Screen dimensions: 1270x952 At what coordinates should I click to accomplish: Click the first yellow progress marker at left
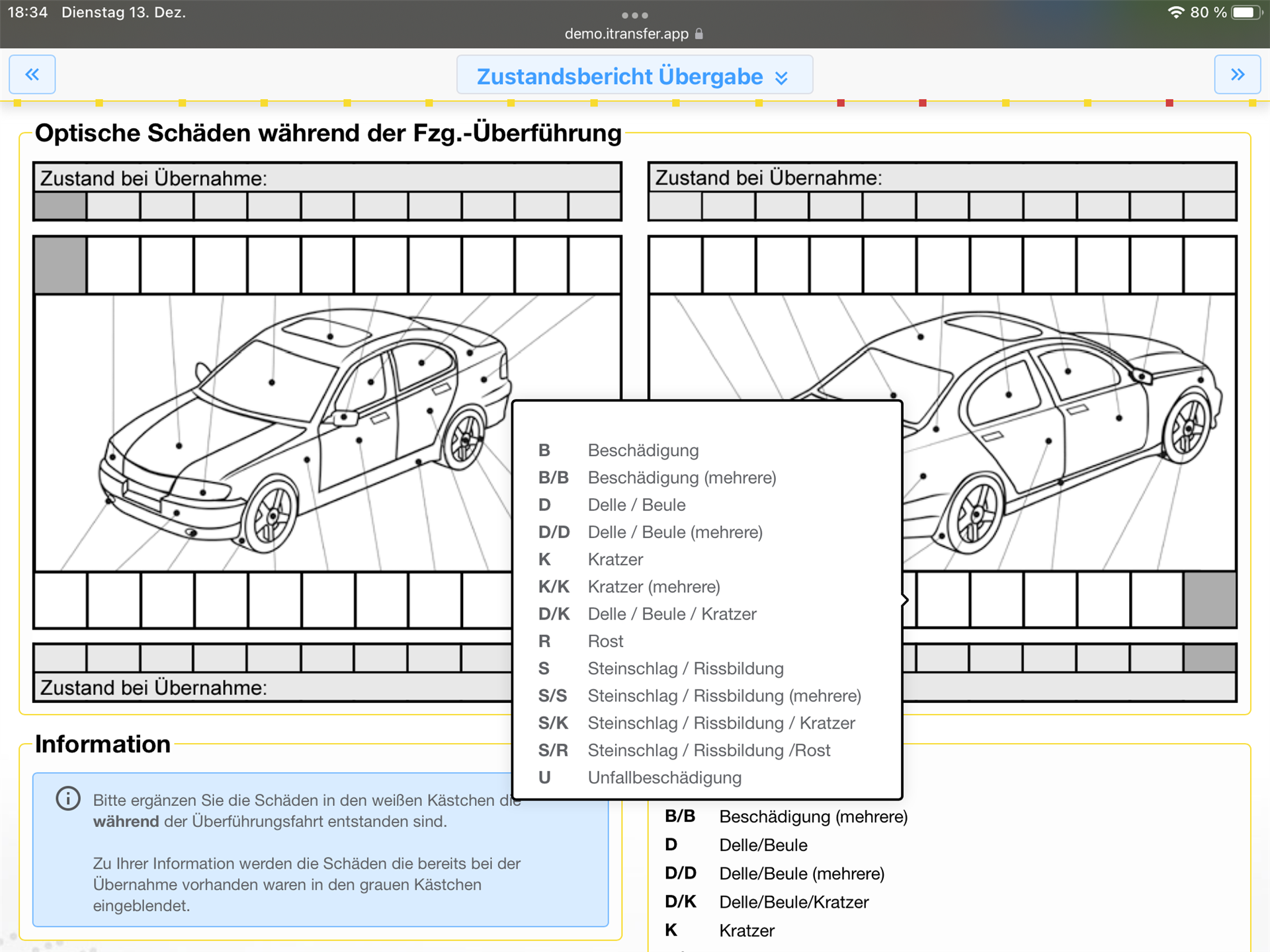(18, 103)
